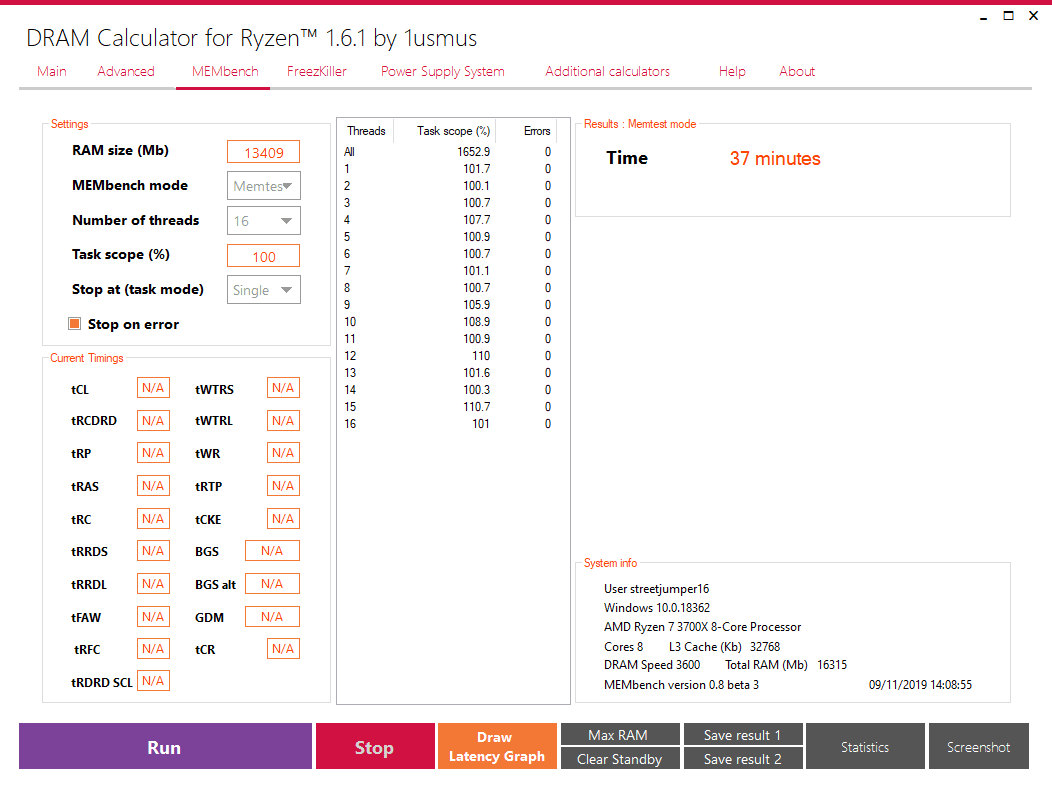The image size is (1052, 790).
Task: Click the tRRDL timing value box
Action: (x=153, y=584)
